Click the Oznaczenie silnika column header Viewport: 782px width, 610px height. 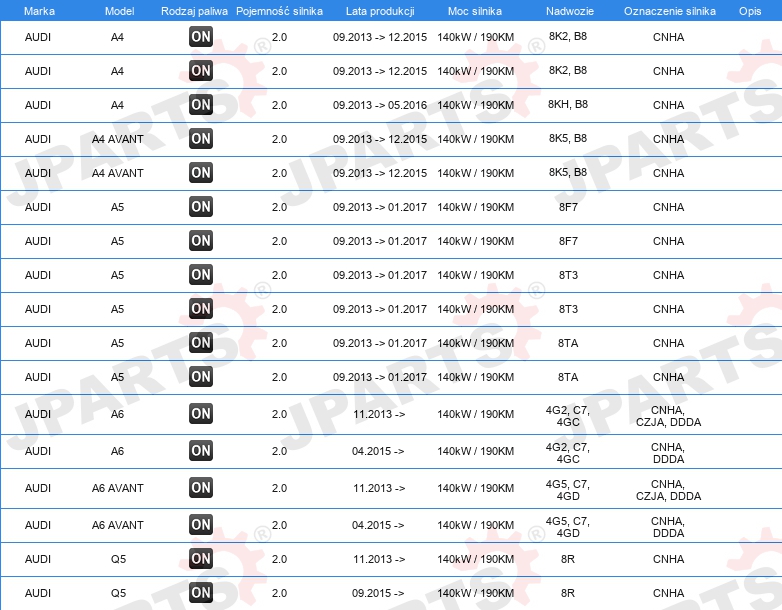[x=670, y=11]
